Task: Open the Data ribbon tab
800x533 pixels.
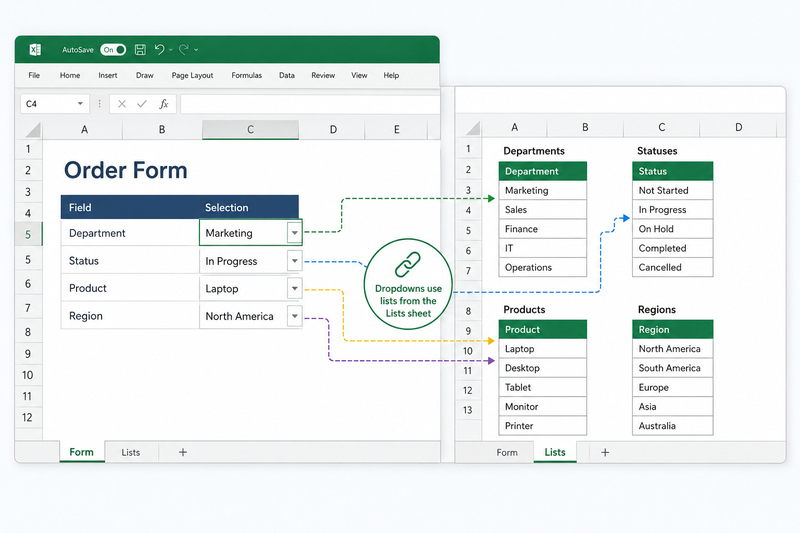Action: click(287, 75)
